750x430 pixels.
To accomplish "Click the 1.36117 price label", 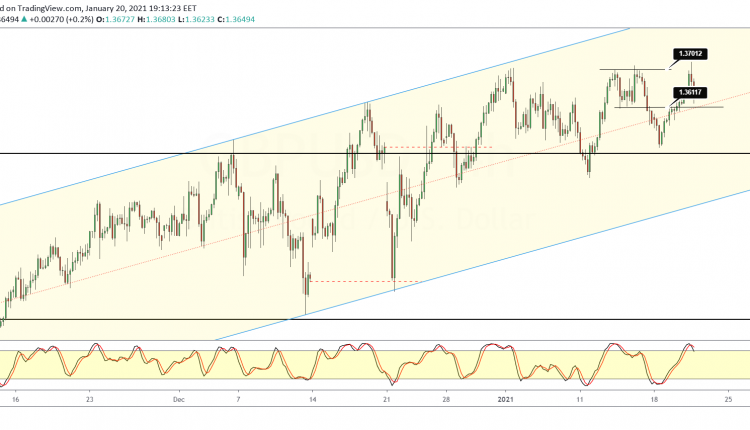I will point(690,92).
